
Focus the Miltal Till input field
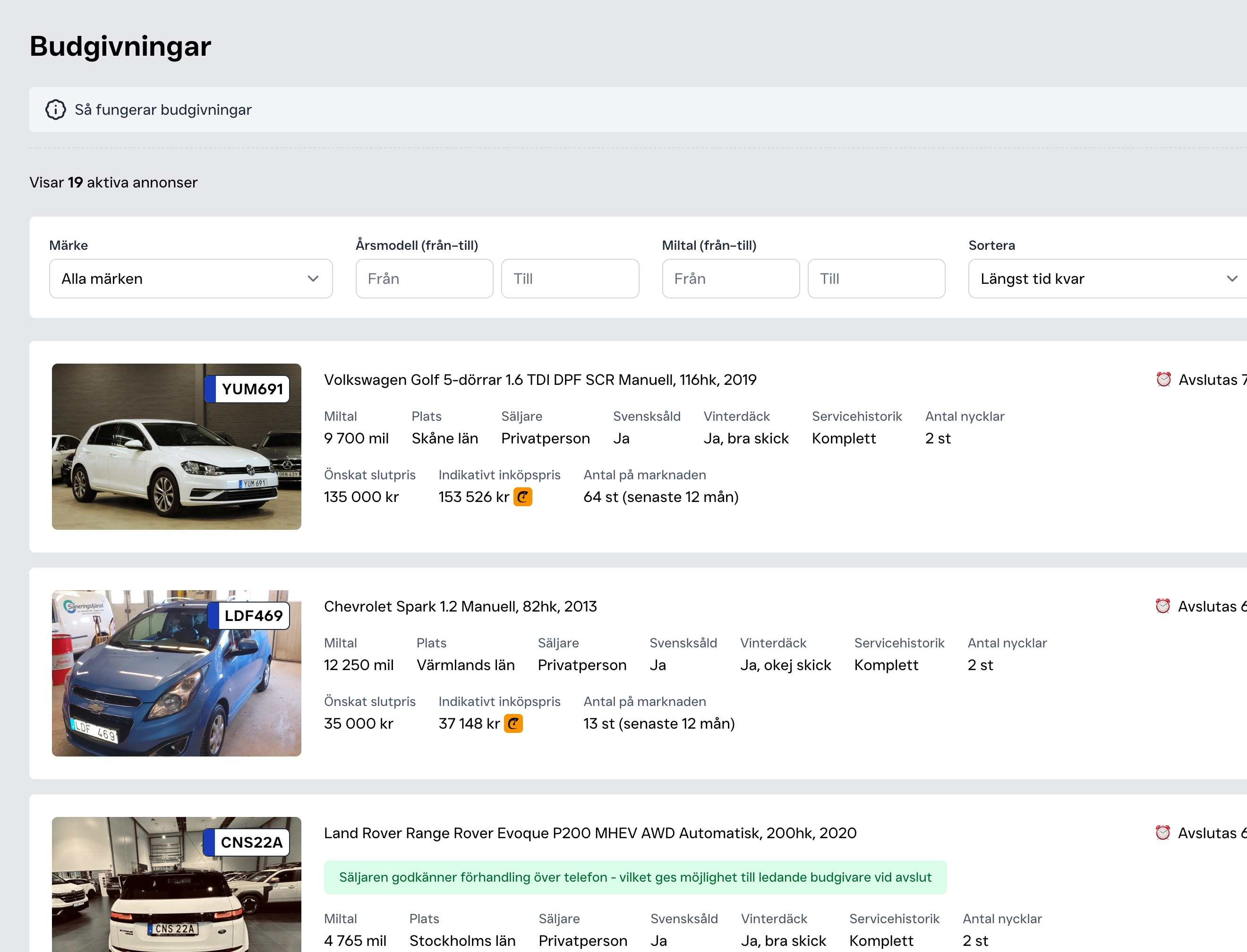[x=876, y=279]
